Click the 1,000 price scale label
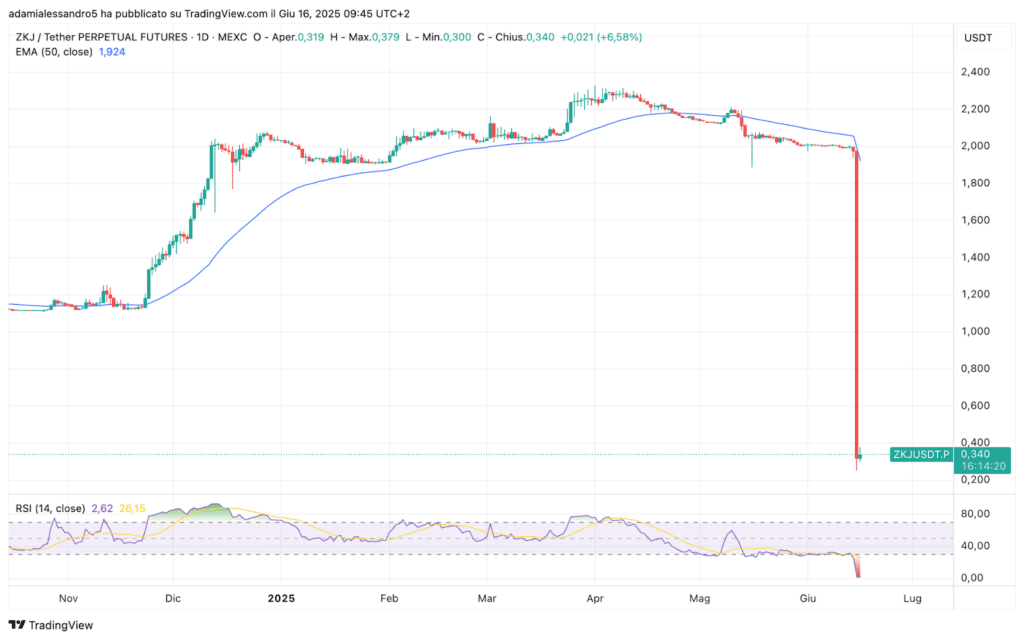Viewport: 1024px width, 640px height. tap(975, 331)
